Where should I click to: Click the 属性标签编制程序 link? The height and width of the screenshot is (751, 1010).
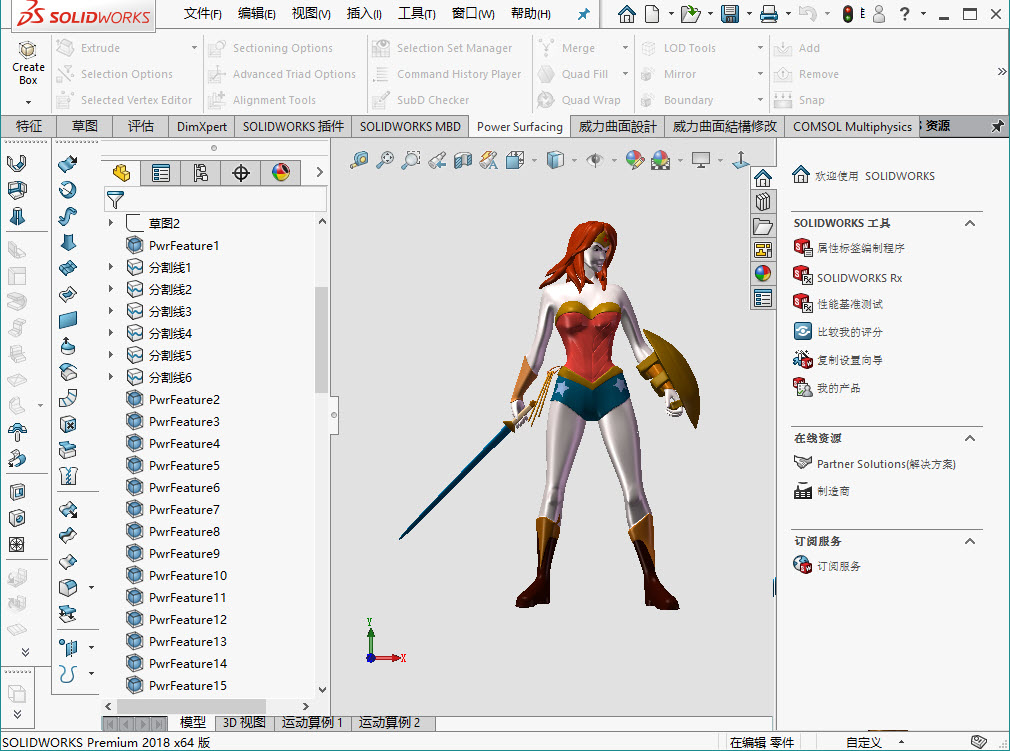pos(861,248)
